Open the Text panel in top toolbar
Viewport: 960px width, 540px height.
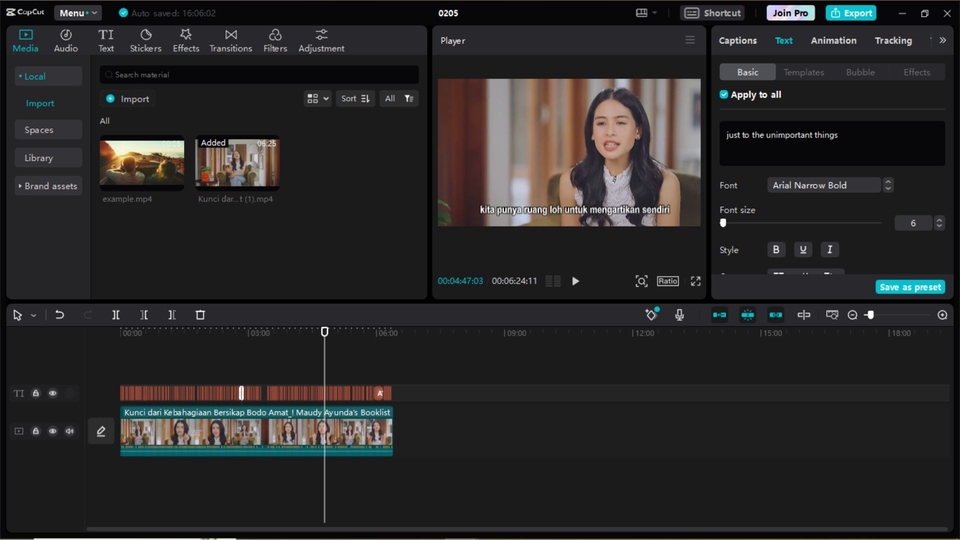point(106,40)
